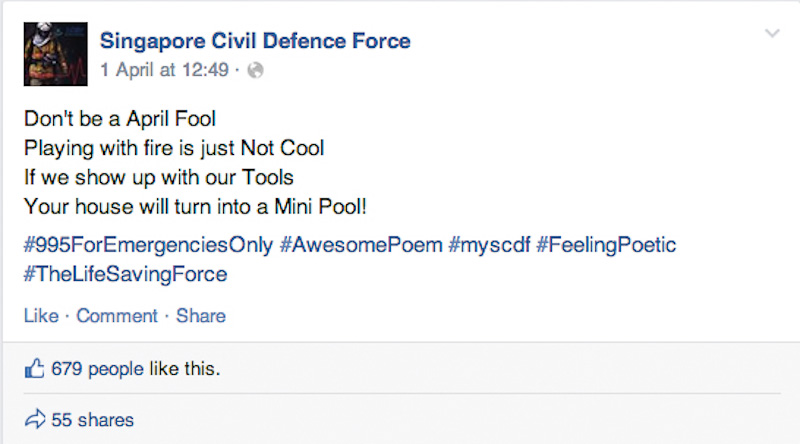The image size is (800, 444).
Task: Open the post options chevron menu
Action: [x=772, y=34]
